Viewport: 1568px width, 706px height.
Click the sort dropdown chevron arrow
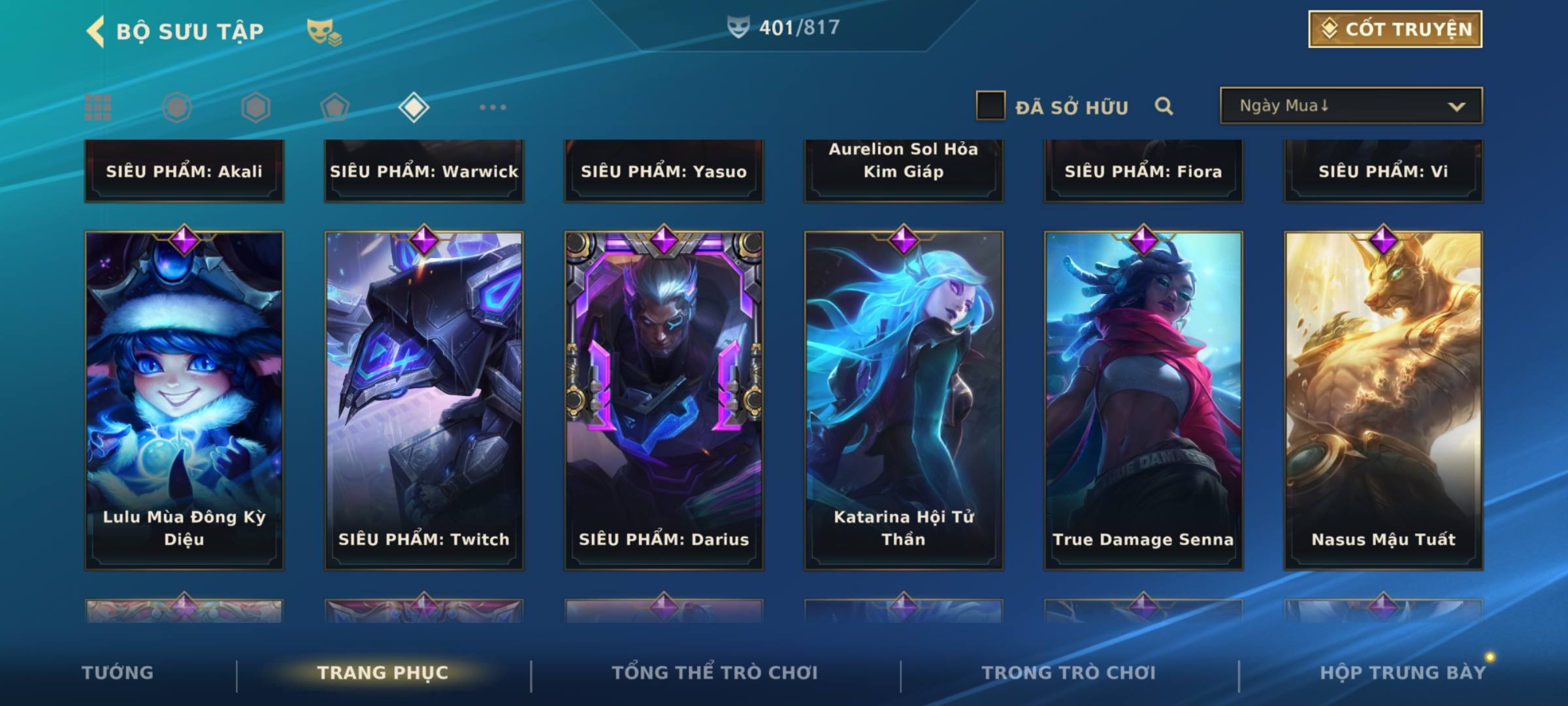1456,107
